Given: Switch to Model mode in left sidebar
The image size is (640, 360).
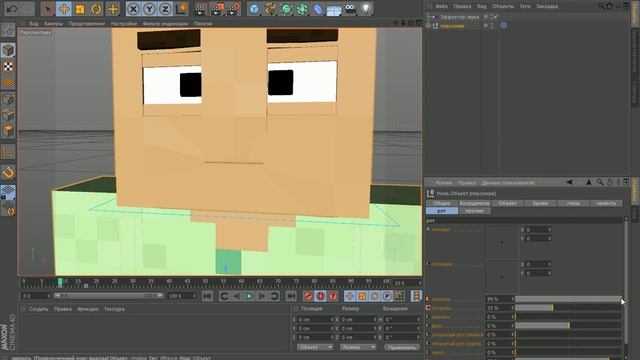Looking at the screenshot, I should pos(8,50).
